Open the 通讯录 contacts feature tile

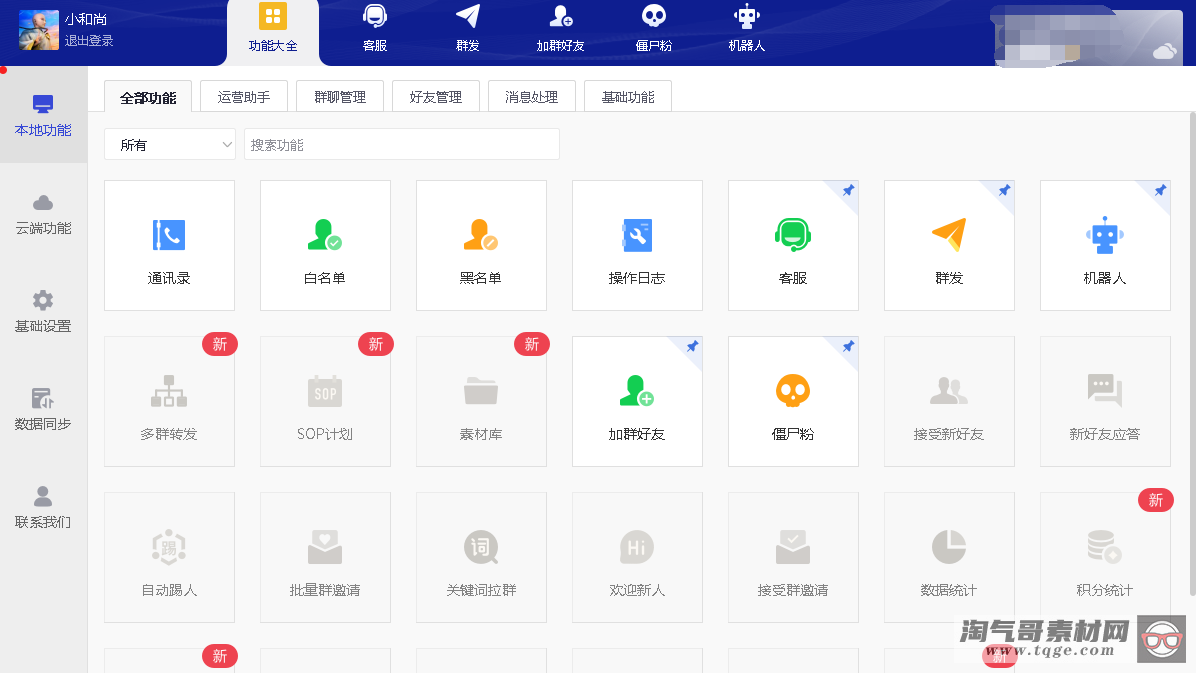click(x=169, y=245)
